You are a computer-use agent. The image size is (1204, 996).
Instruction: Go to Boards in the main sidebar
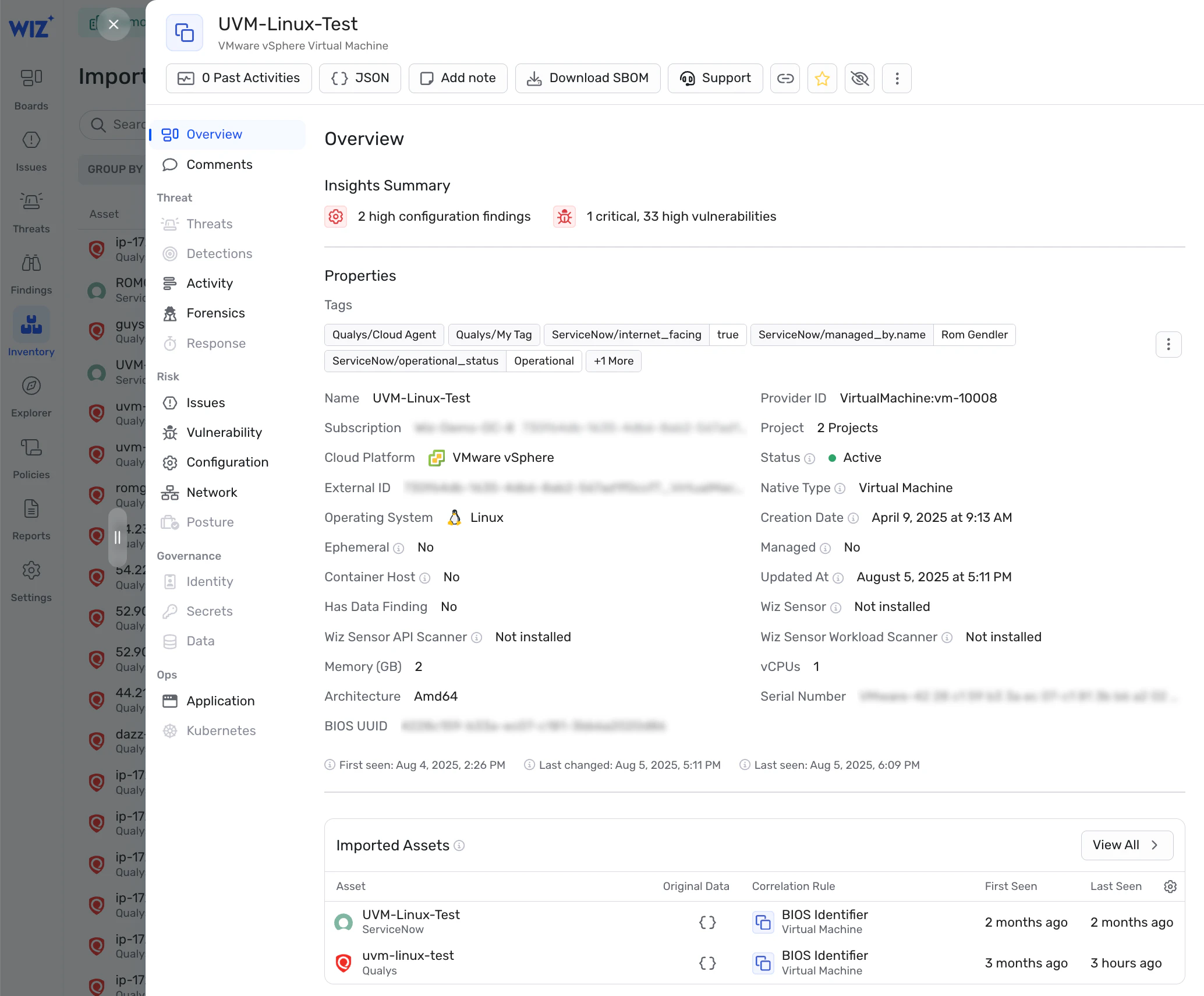(x=31, y=90)
